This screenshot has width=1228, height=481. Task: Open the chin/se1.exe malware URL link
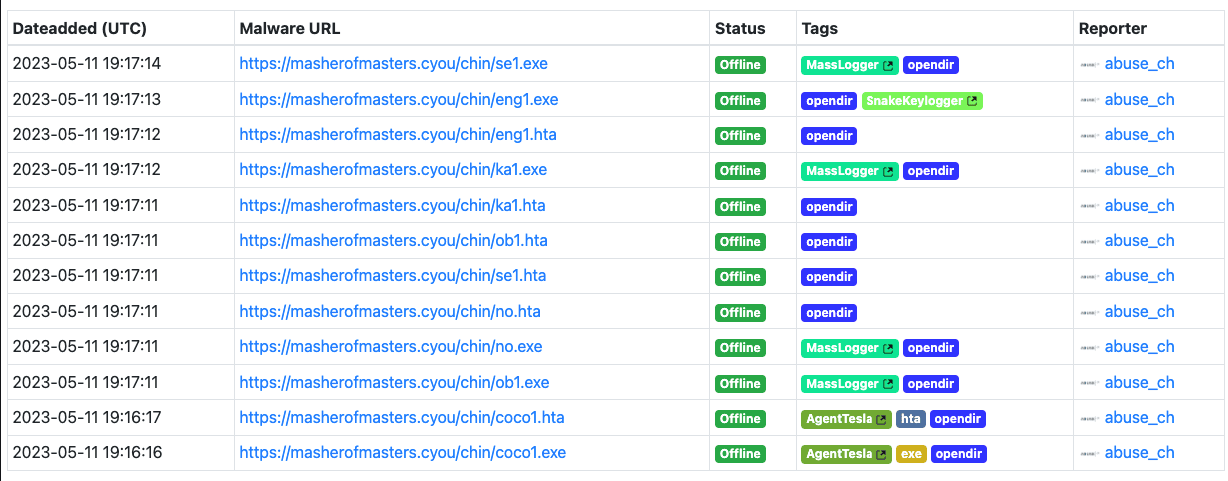coord(393,64)
